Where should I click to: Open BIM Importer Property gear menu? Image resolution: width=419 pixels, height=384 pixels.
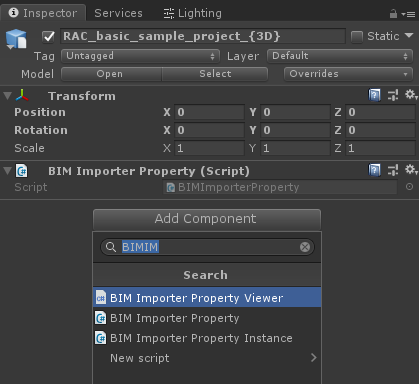click(411, 170)
